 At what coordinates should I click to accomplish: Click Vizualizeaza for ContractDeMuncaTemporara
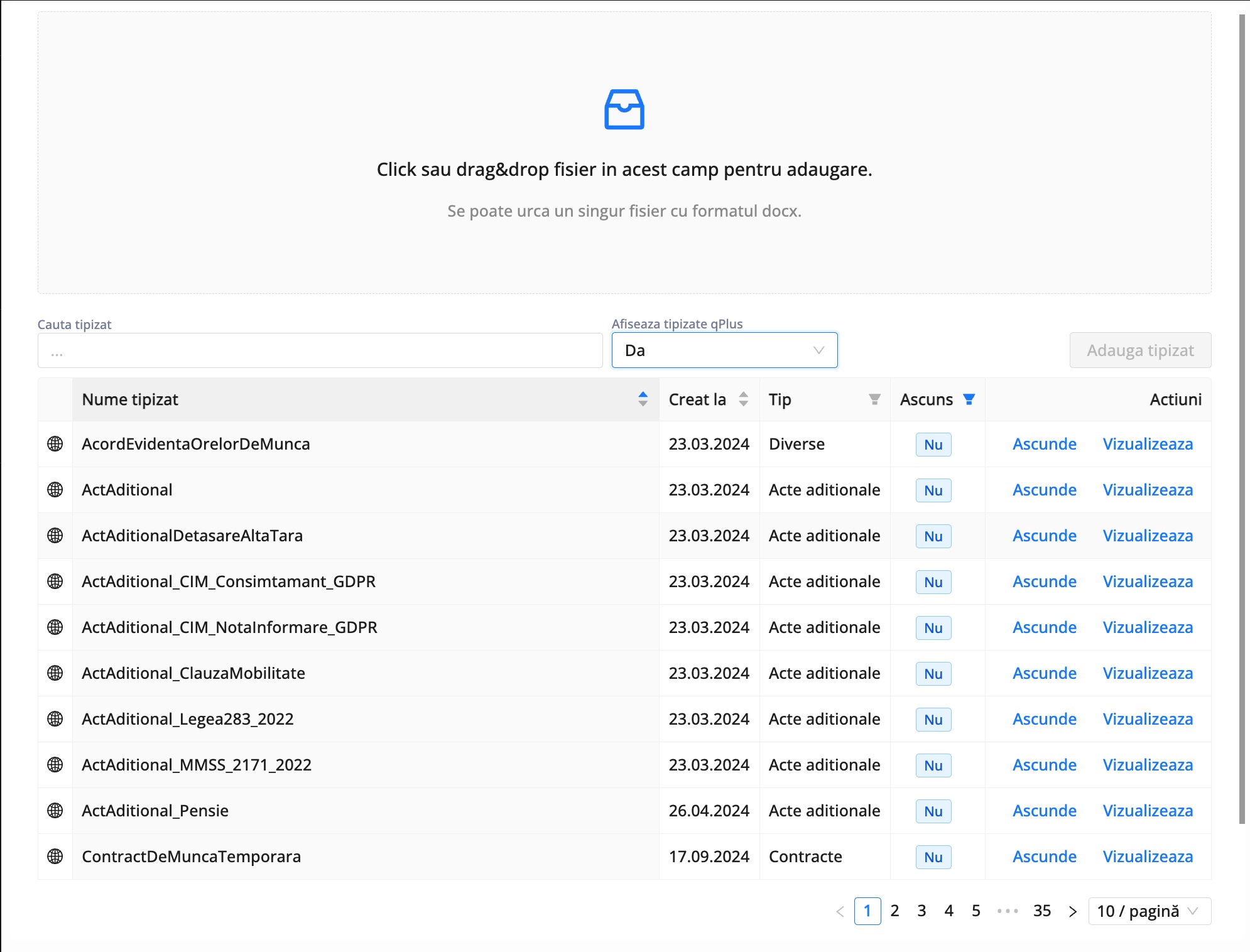tap(1148, 857)
